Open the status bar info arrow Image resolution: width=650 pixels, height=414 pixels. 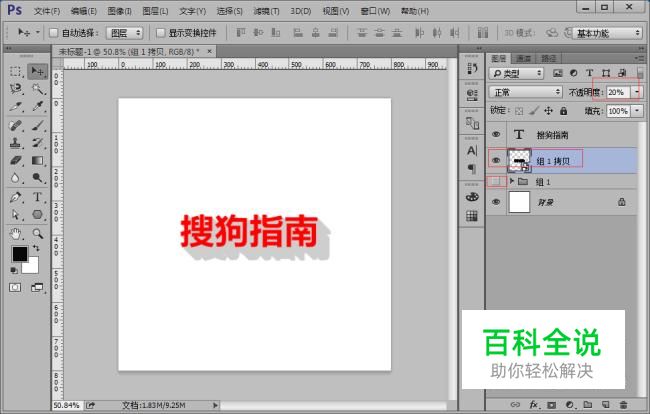tap(215, 405)
